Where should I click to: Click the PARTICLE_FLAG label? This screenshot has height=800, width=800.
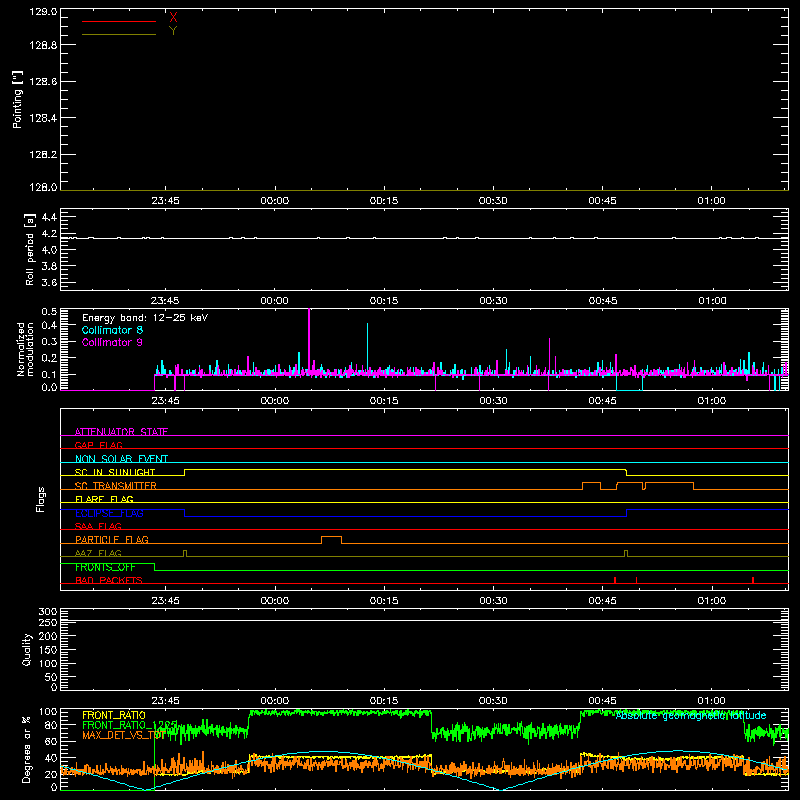click(112, 539)
